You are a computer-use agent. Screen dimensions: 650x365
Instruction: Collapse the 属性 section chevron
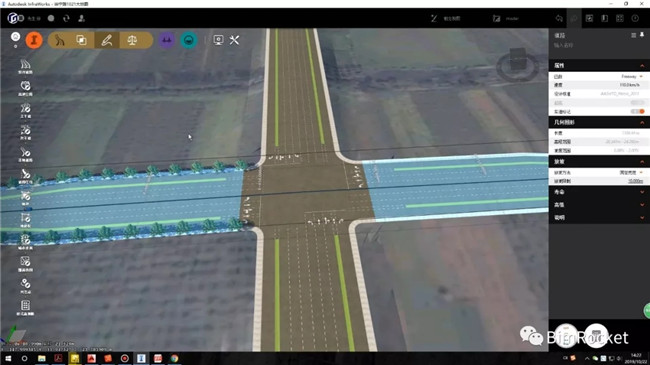(642, 66)
